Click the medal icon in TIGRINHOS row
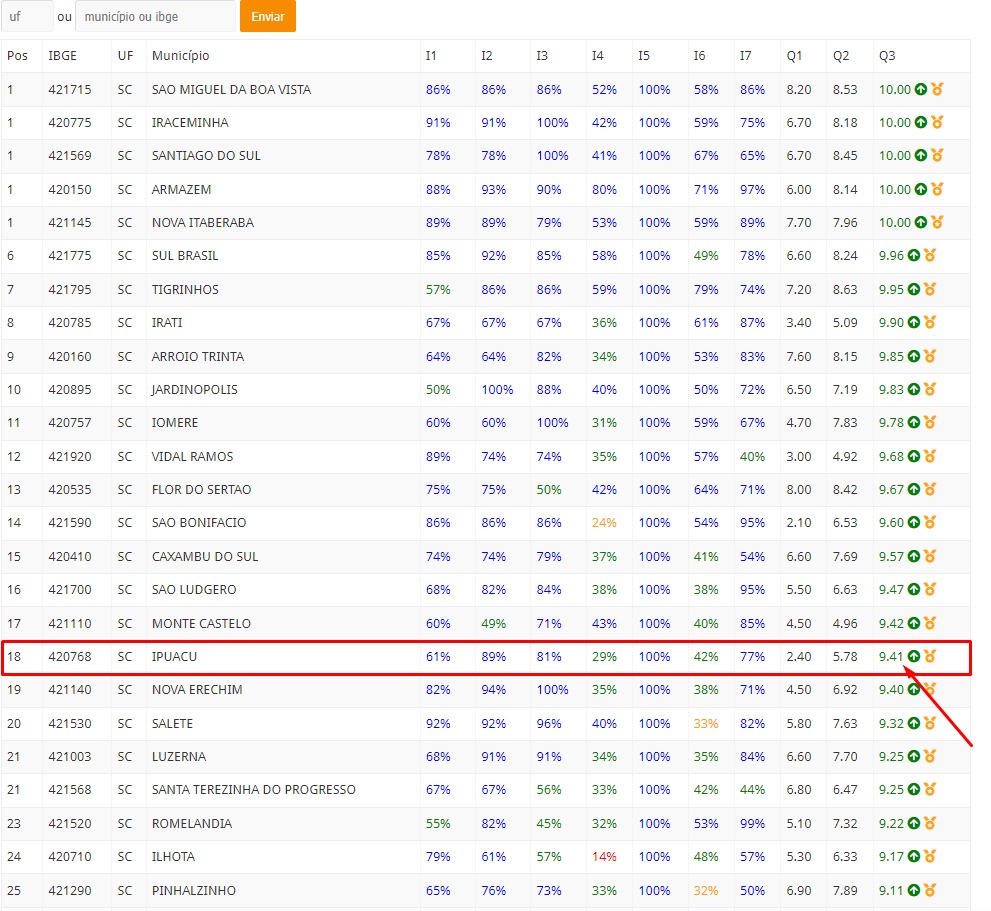The height and width of the screenshot is (911, 991). tap(930, 290)
